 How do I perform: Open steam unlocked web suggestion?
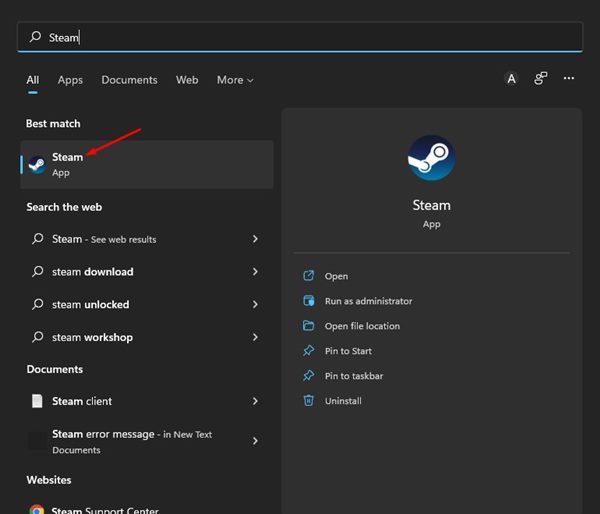(91, 305)
